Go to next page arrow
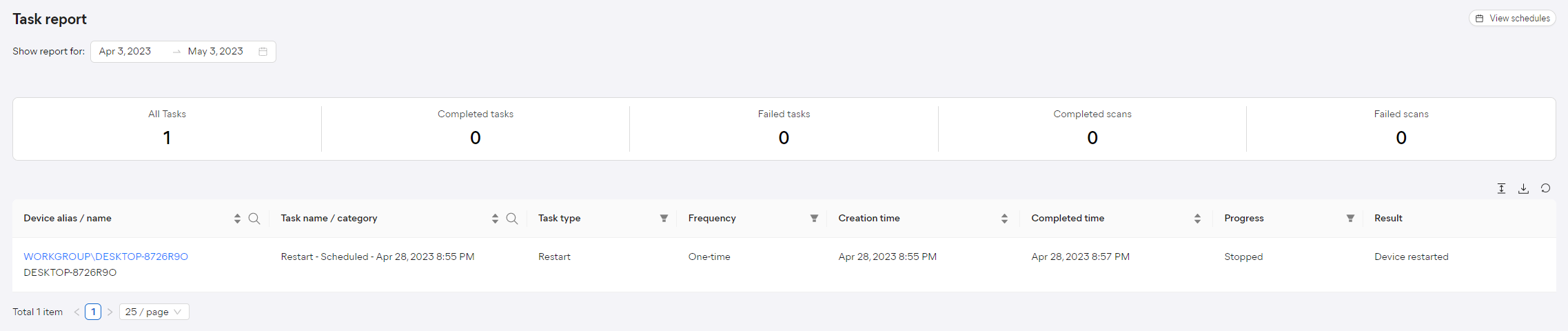 110,312
